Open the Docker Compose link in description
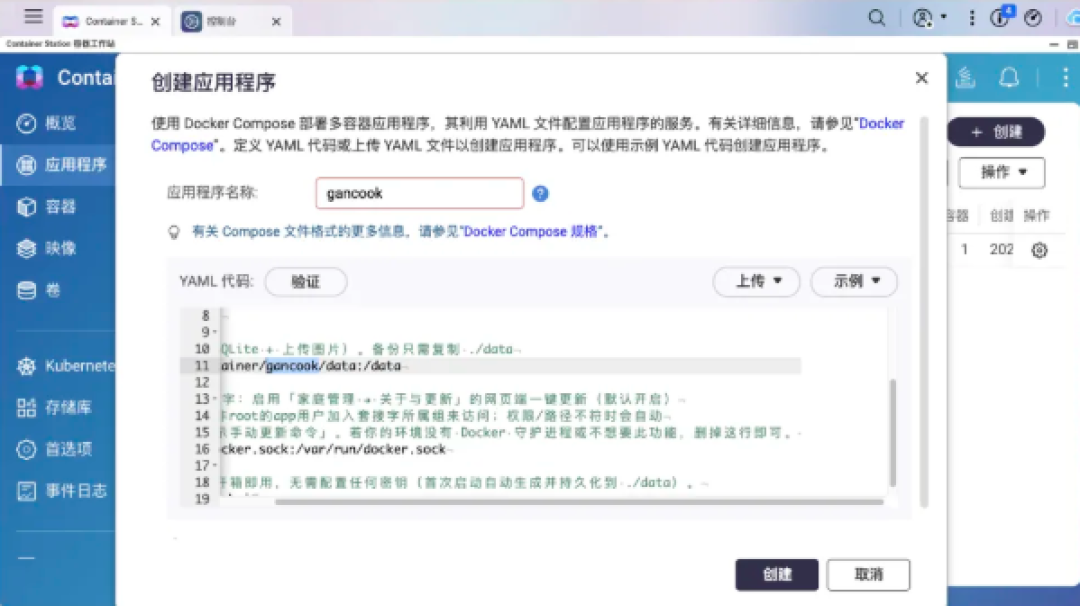 (881, 123)
